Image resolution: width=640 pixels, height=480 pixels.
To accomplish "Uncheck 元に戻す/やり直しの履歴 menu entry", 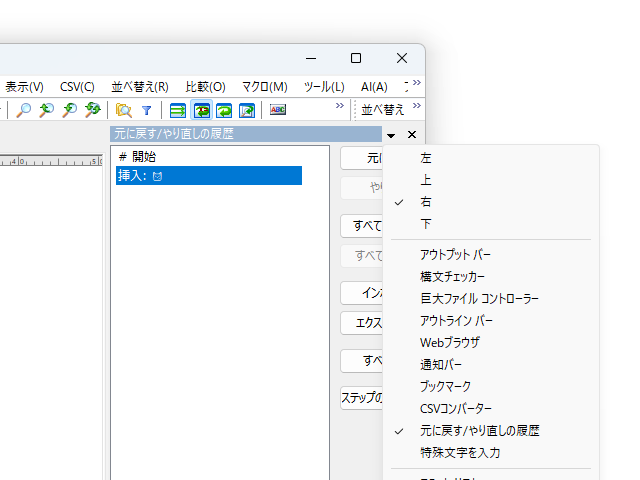I will [491, 431].
